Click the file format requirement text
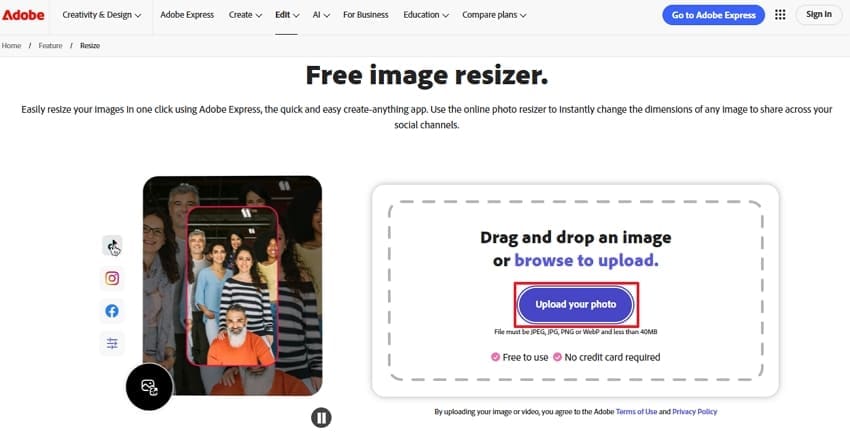850x436 pixels. (x=576, y=332)
